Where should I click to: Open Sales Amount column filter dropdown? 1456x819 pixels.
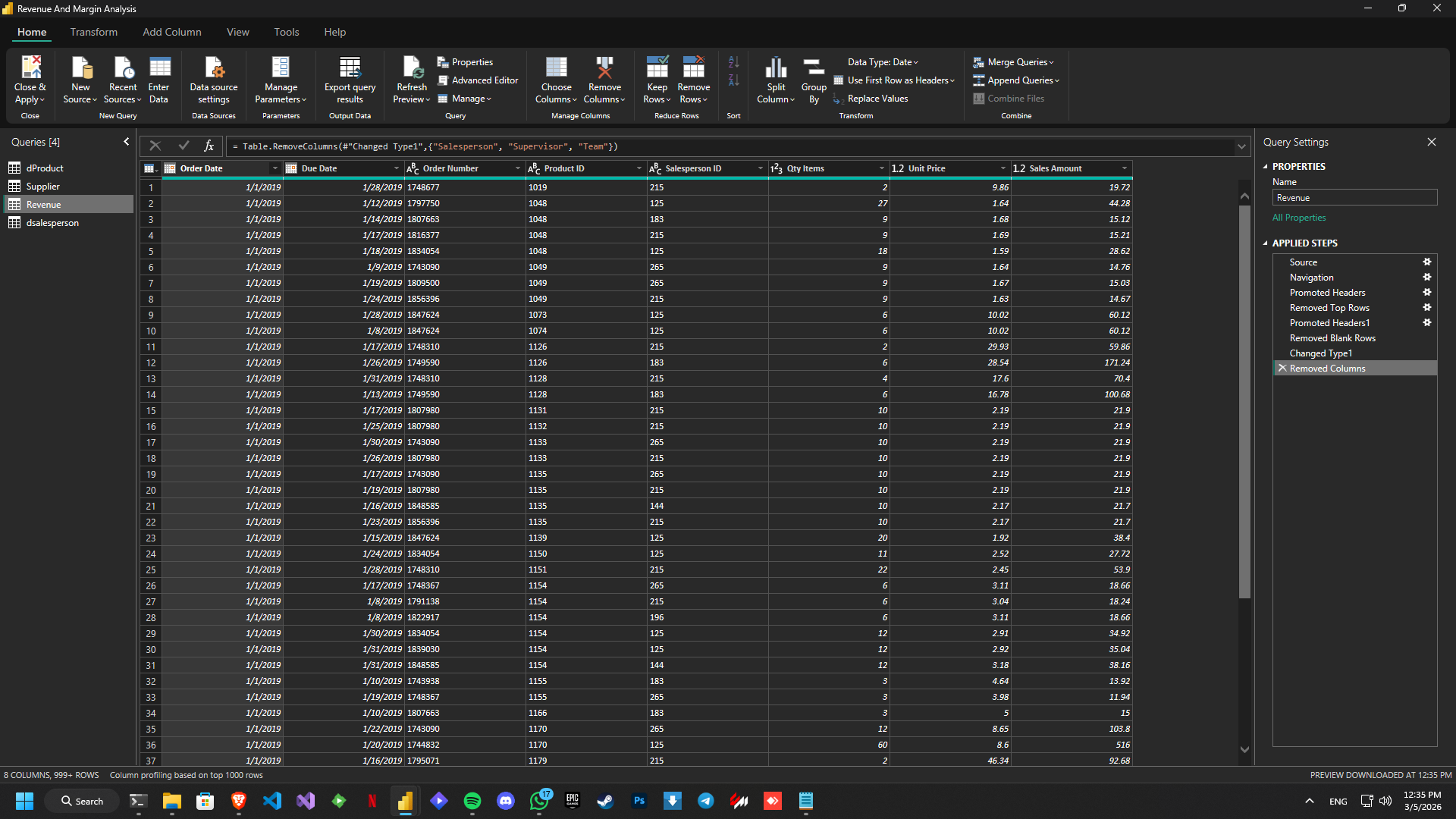(x=1124, y=168)
